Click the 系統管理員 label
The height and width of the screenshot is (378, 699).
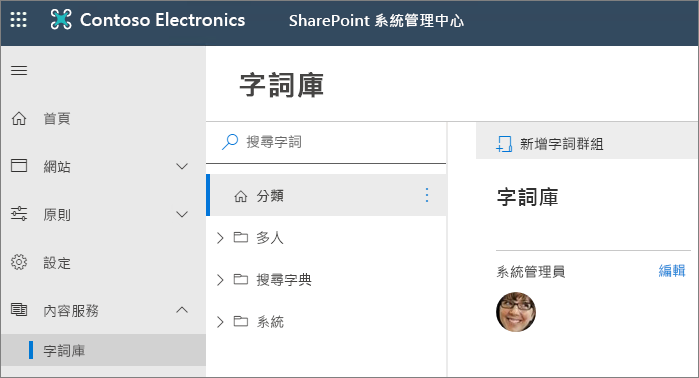pos(530,271)
